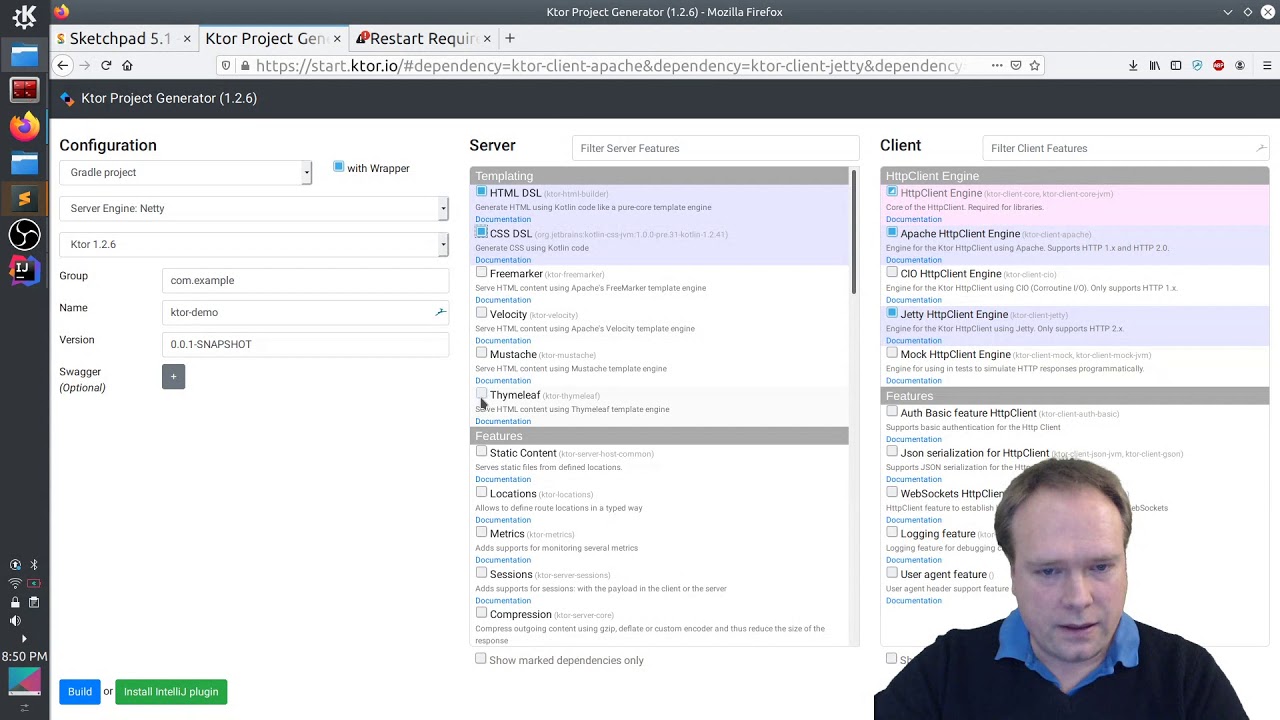The width and height of the screenshot is (1280, 720).
Task: Edit the Version field 0.0.1-SNAPSHOT
Action: [x=305, y=345]
